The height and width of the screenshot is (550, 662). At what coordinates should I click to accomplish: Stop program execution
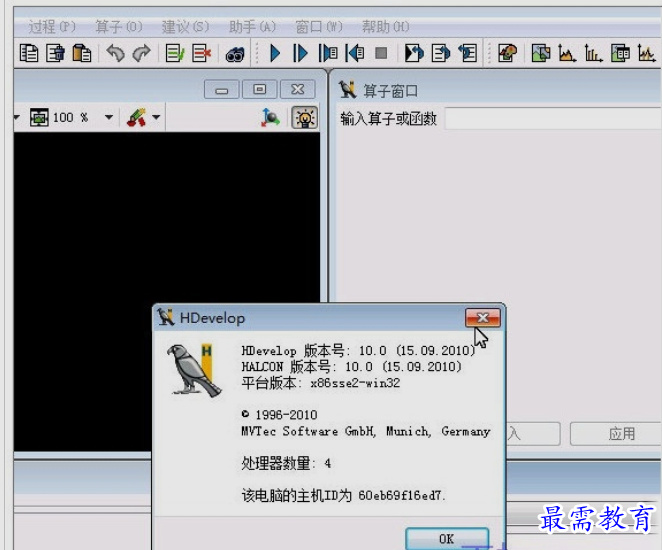click(381, 53)
